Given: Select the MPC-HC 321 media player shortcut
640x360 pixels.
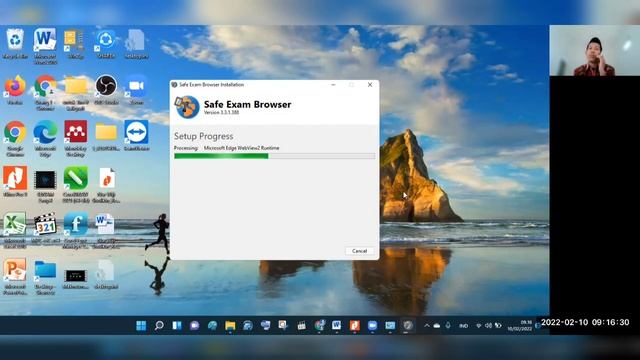Looking at the screenshot, I should [45, 229].
